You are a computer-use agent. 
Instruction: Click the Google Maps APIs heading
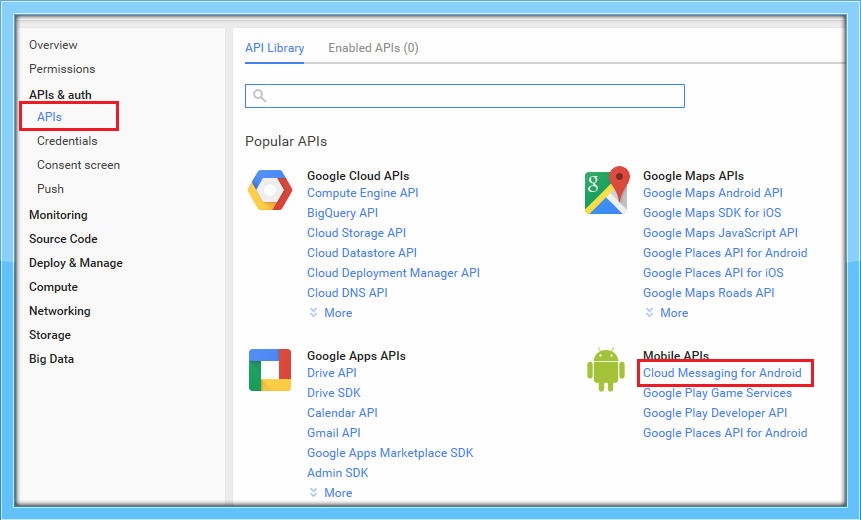coord(694,176)
